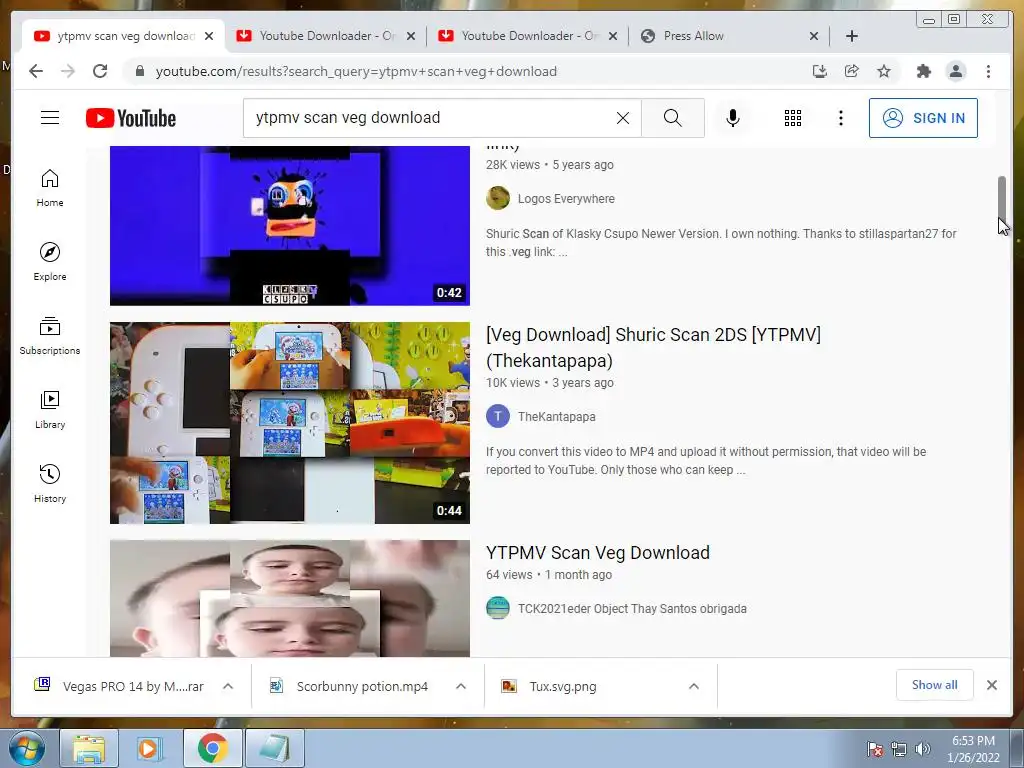Image resolution: width=1024 pixels, height=768 pixels.
Task: Open History in the sidebar
Action: point(50,483)
